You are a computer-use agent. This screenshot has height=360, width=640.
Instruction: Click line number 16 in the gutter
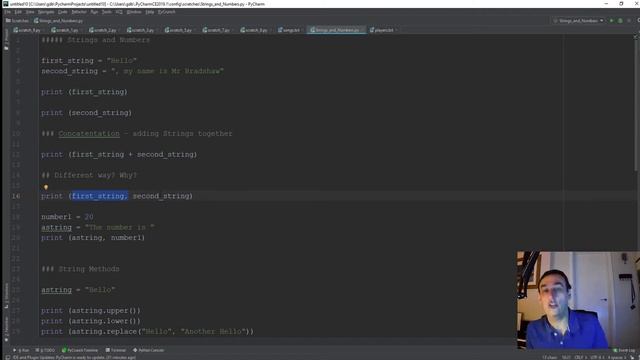[16, 196]
